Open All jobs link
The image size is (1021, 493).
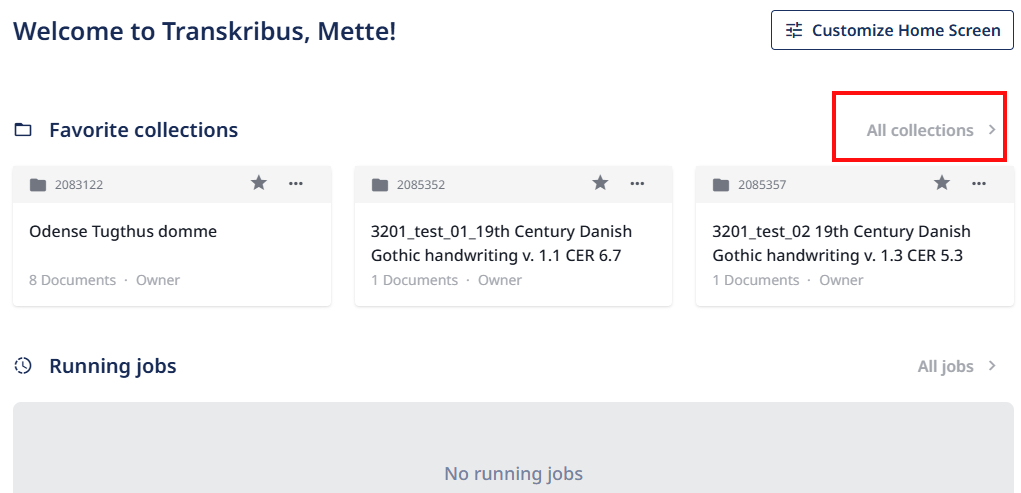pos(945,366)
